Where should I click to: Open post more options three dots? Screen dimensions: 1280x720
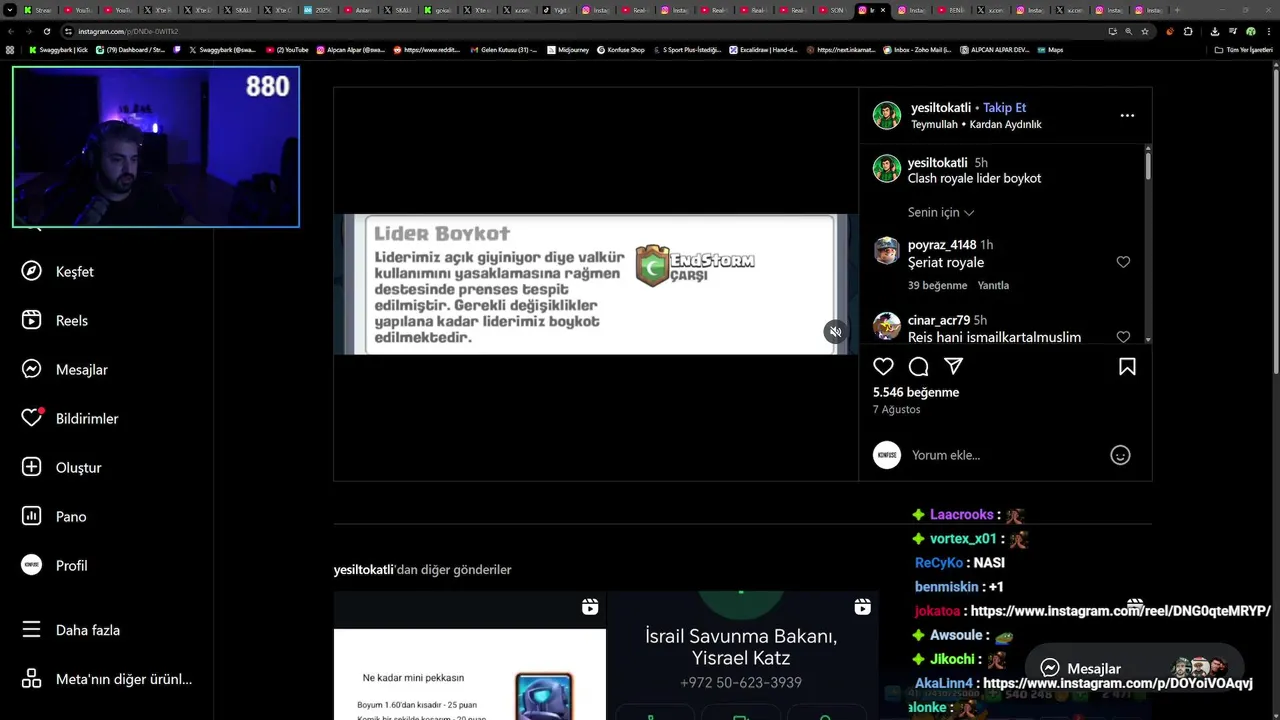tap(1127, 115)
